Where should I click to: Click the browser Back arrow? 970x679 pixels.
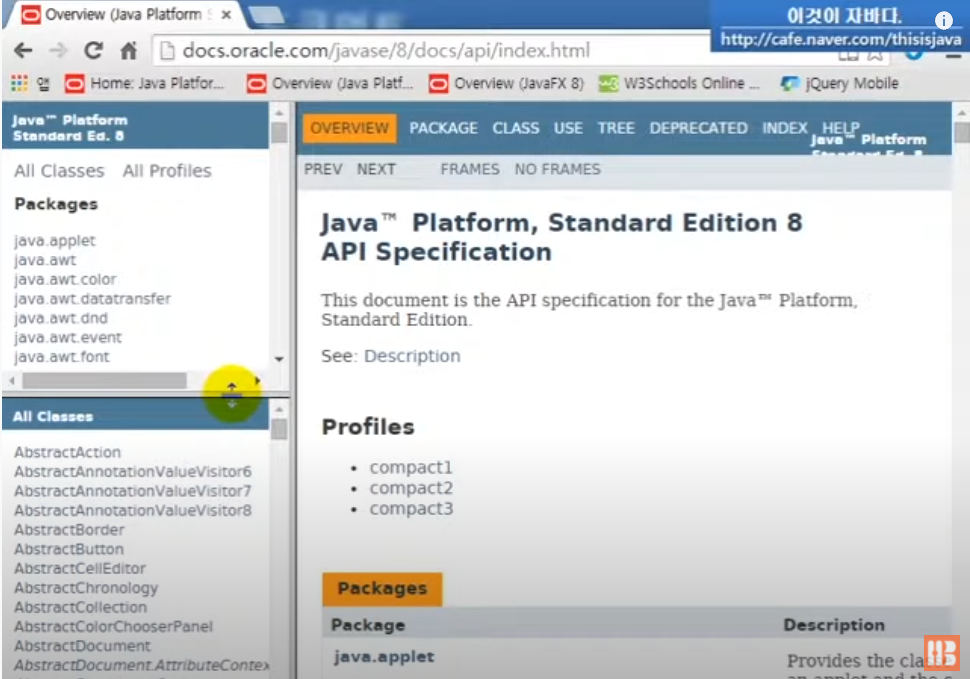pyautogui.click(x=23, y=51)
